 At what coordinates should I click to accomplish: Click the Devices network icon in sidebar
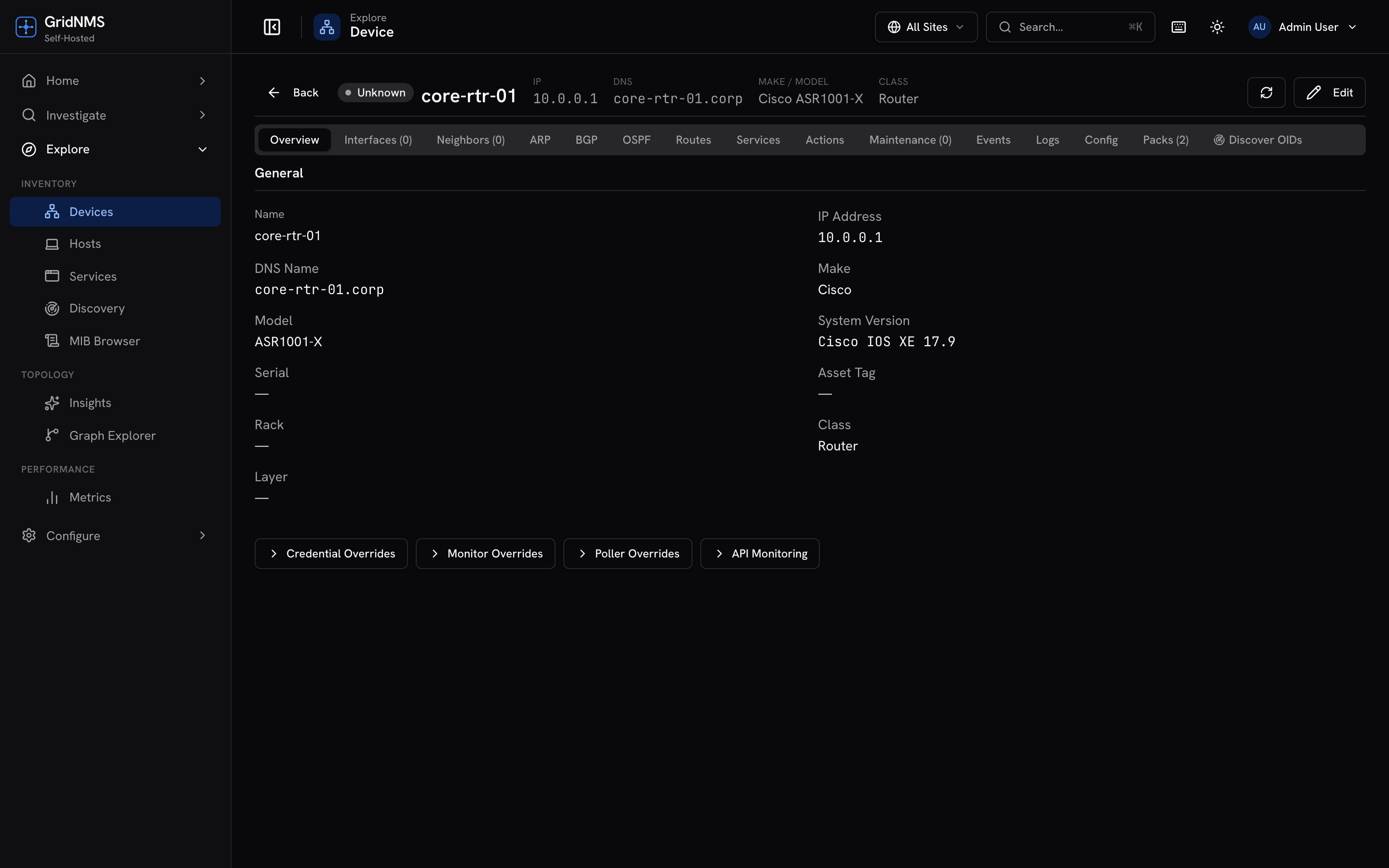[52, 212]
